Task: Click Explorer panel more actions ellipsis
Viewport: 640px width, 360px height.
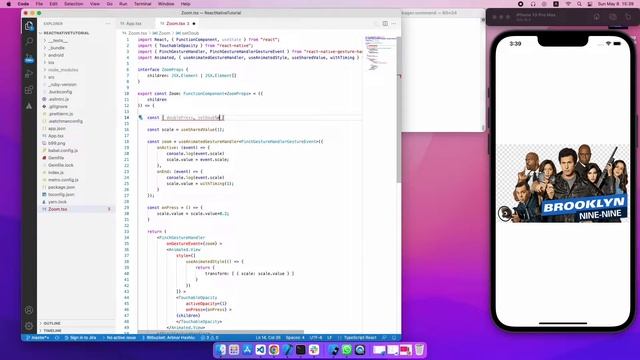Action: 108,24
